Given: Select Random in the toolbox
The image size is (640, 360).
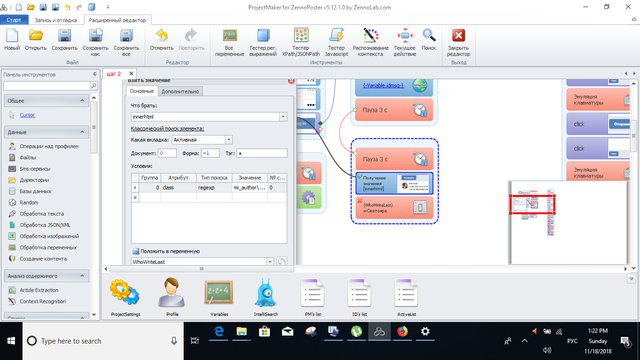Looking at the screenshot, I should 29,202.
